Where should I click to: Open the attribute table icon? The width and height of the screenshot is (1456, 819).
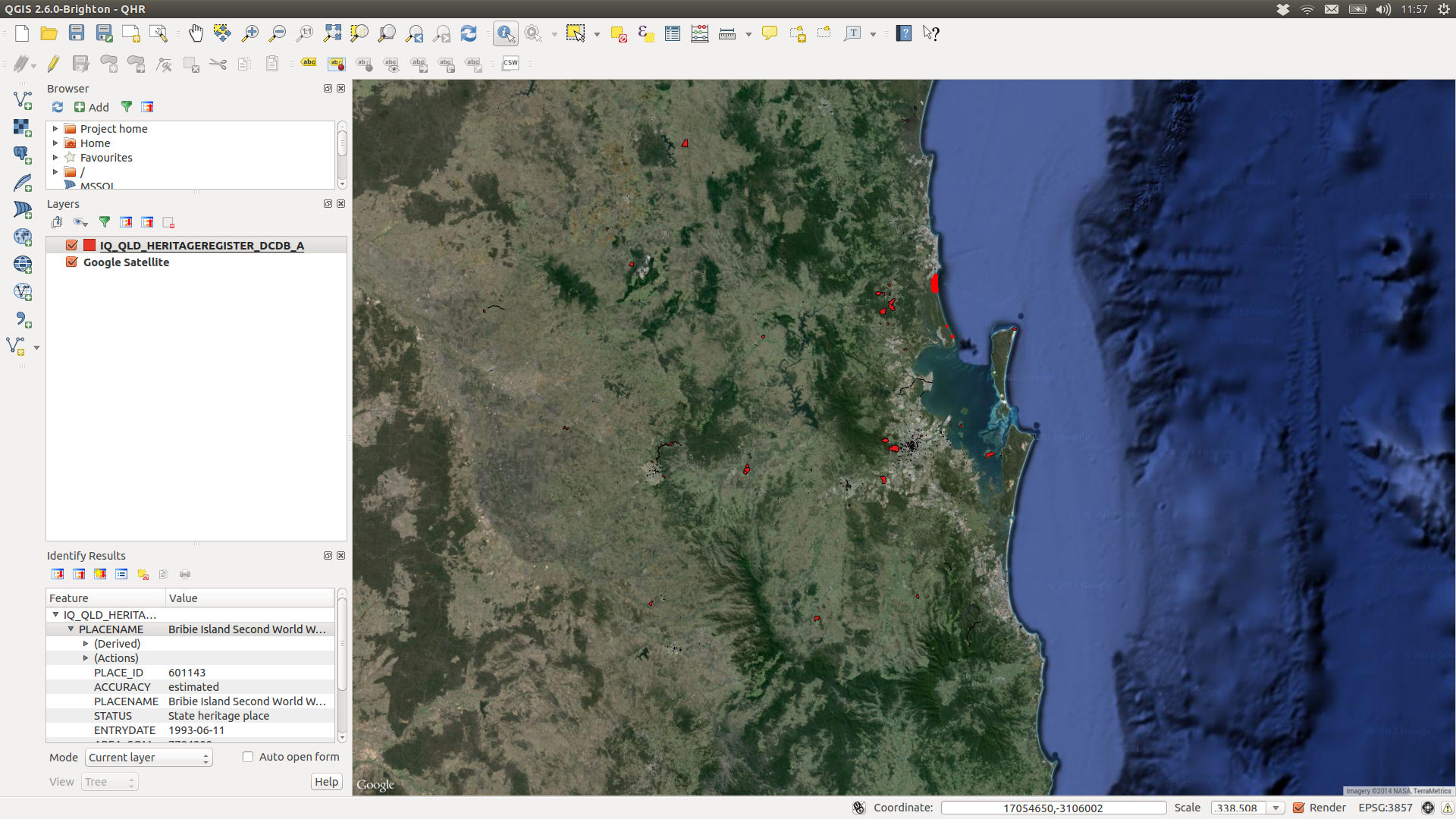[673, 33]
